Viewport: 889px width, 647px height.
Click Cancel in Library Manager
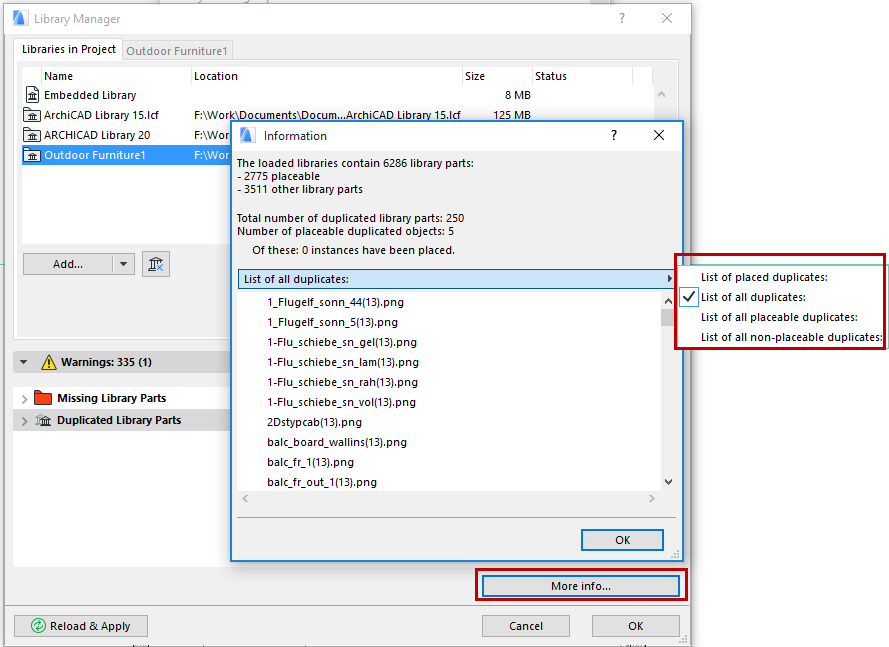click(x=526, y=626)
